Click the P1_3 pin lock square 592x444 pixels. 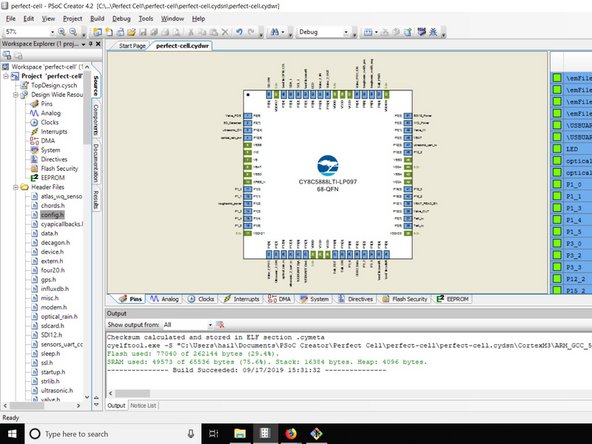coord(557,208)
